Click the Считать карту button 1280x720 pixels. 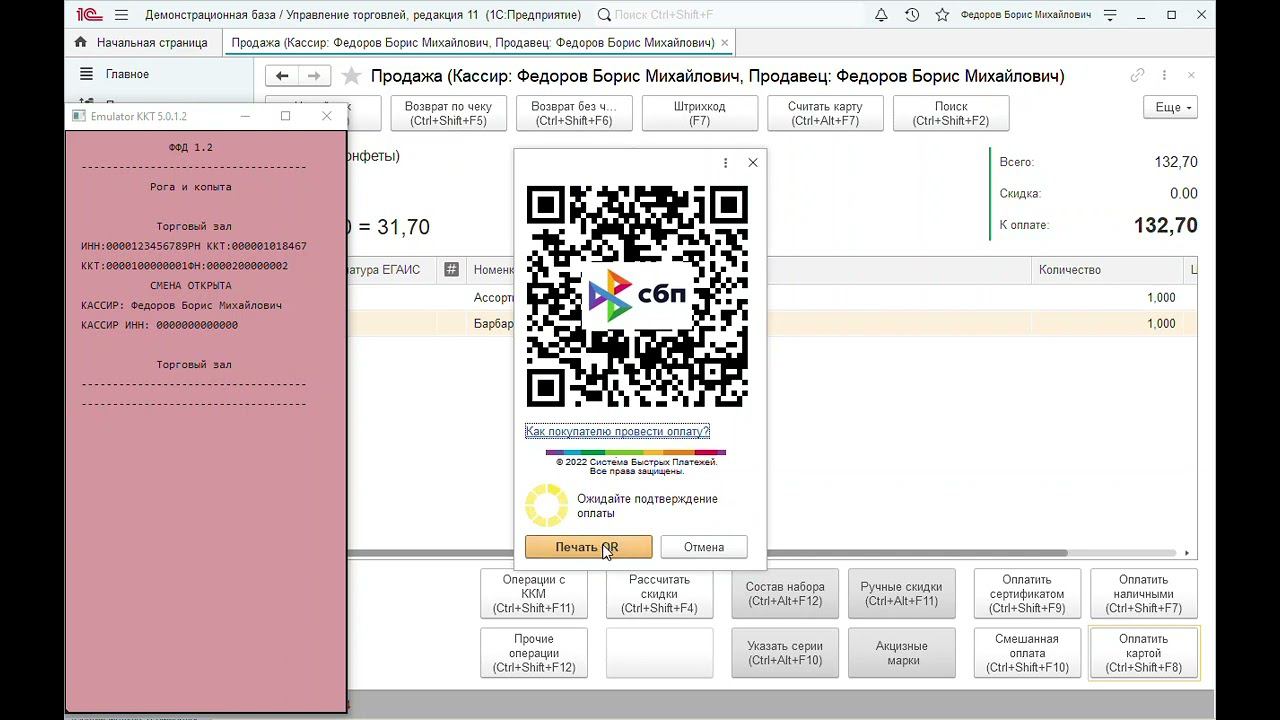click(825, 113)
